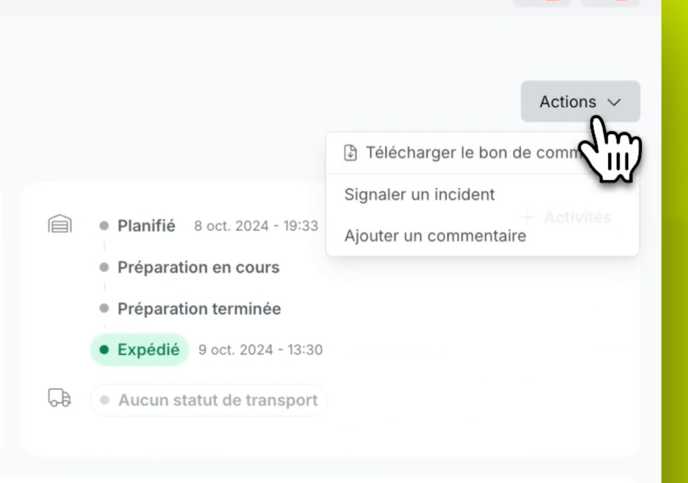Click the Planifié status label
The height and width of the screenshot is (483, 688).
coord(146,226)
